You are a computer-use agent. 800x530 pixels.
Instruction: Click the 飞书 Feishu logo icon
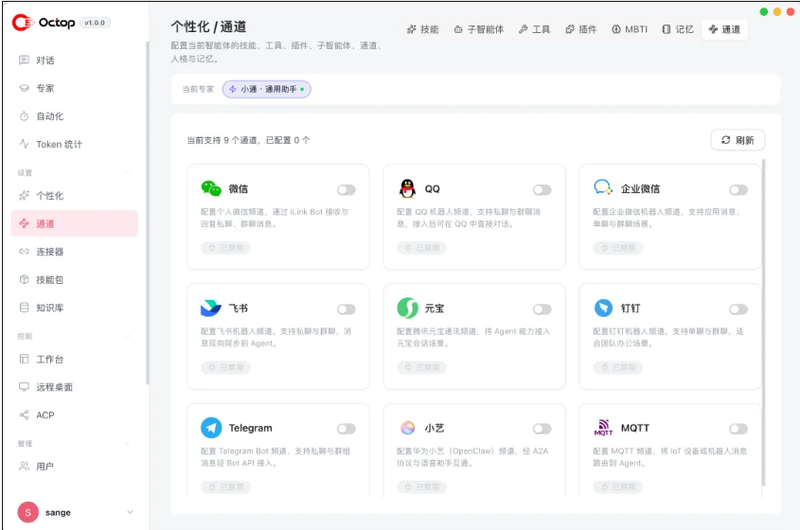[211, 308]
